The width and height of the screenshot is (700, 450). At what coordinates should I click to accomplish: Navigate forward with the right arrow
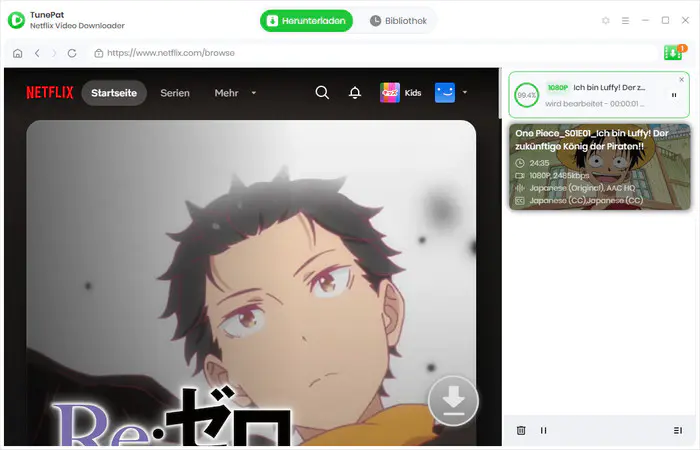54,53
